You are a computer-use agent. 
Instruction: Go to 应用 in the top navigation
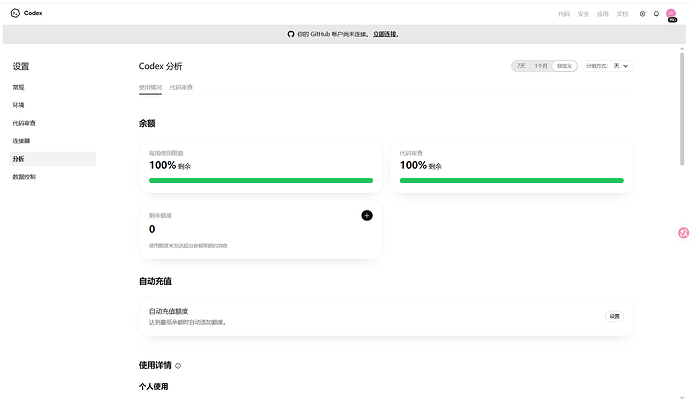pos(602,14)
